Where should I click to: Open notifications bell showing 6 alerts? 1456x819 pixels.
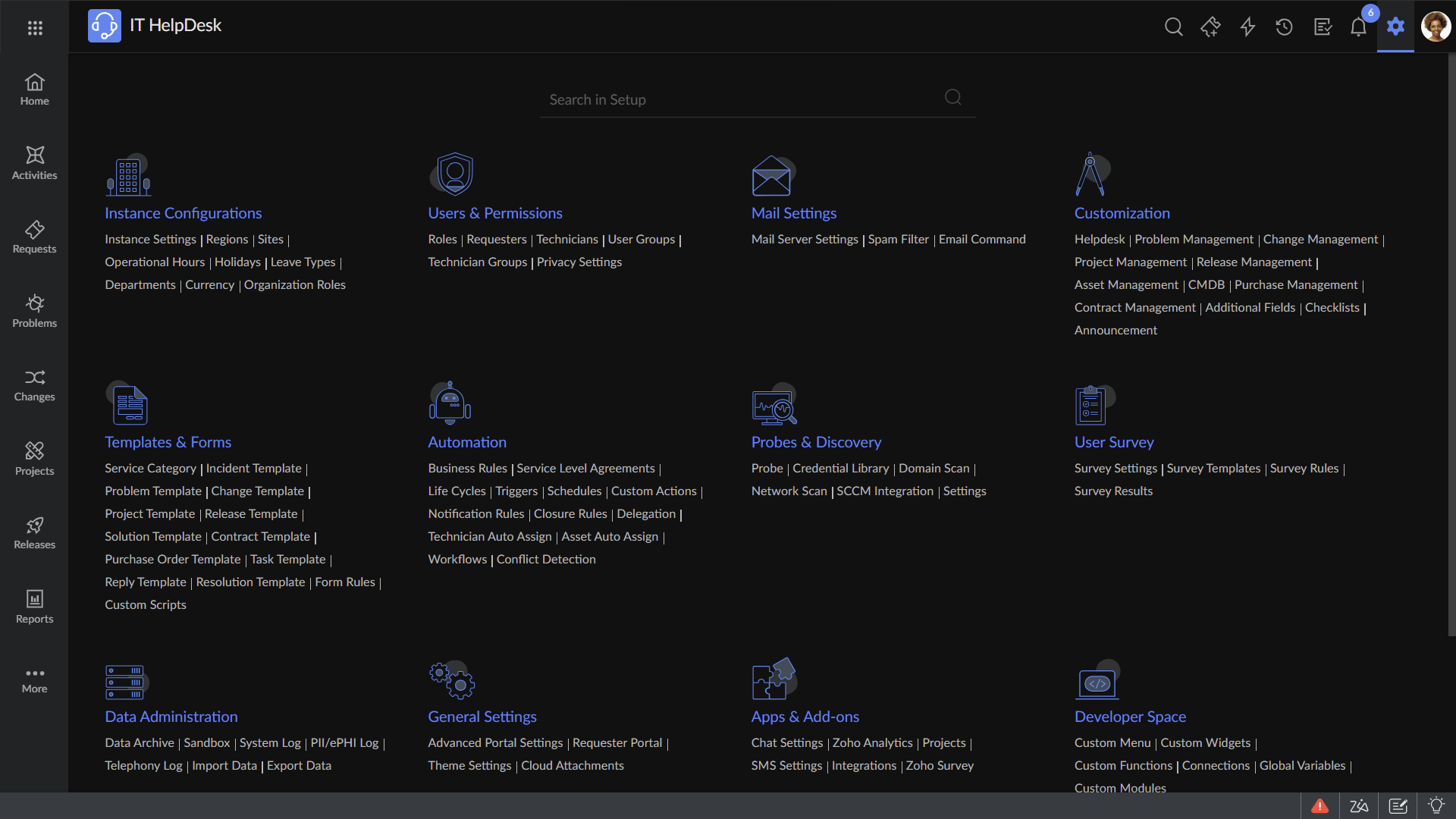point(1359,26)
